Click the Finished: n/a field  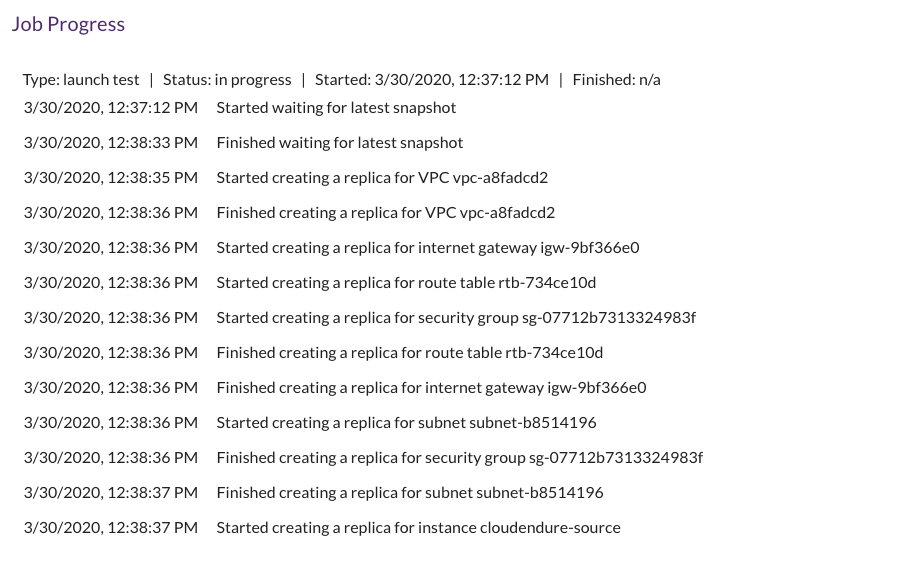617,80
